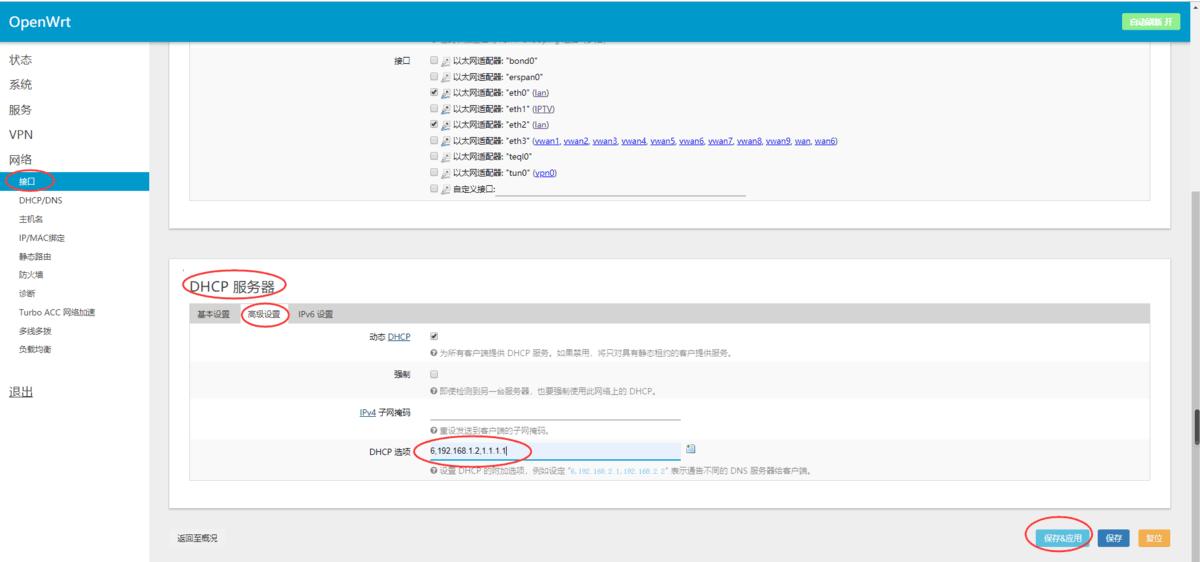
Task: Toggle the 动态 DHCP checkbox
Action: click(x=433, y=337)
